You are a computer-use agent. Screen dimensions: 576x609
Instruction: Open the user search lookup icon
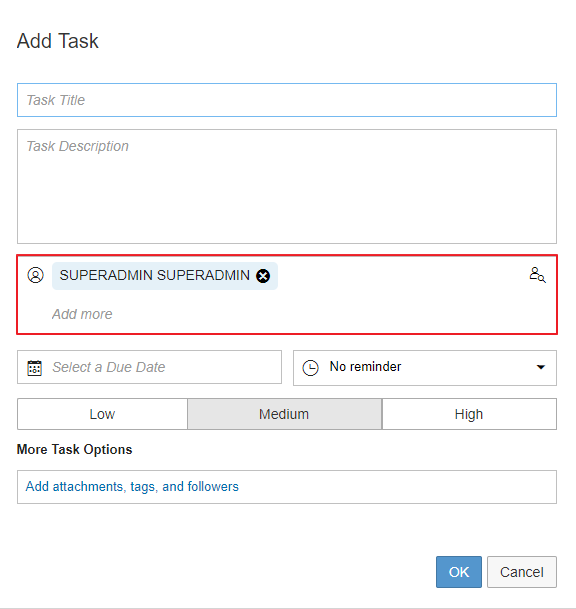[x=537, y=275]
